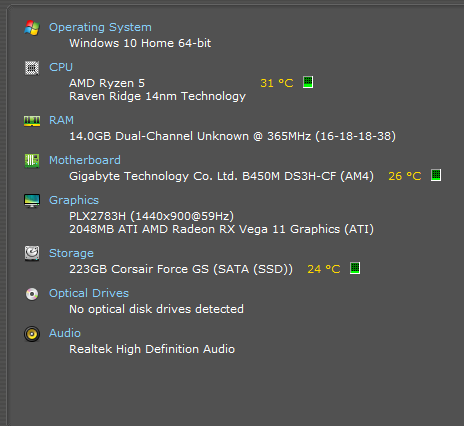Image resolution: width=464 pixels, height=426 pixels.
Task: Select the text Windows 10 Home 64-bit
Action: [140, 43]
